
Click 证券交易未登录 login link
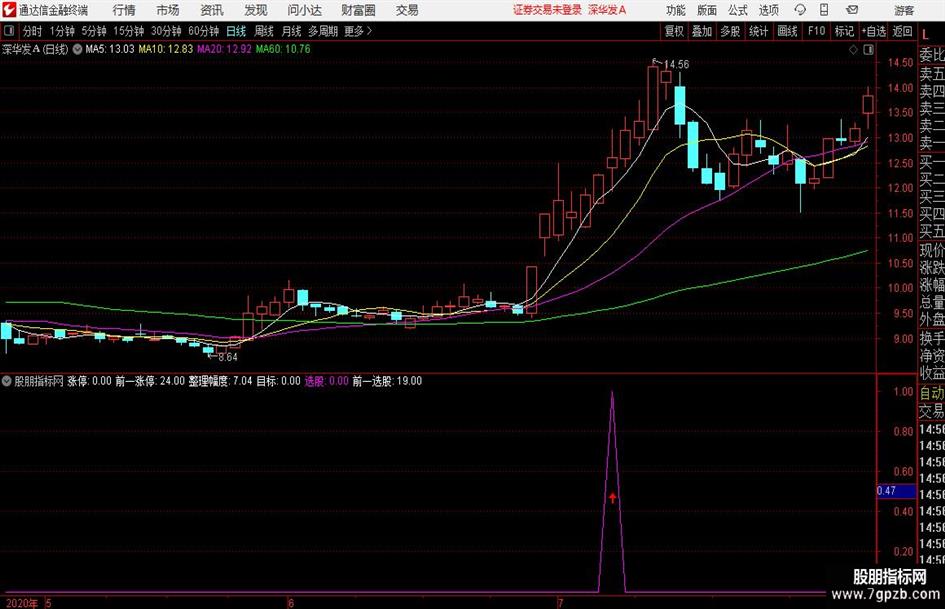pos(547,10)
